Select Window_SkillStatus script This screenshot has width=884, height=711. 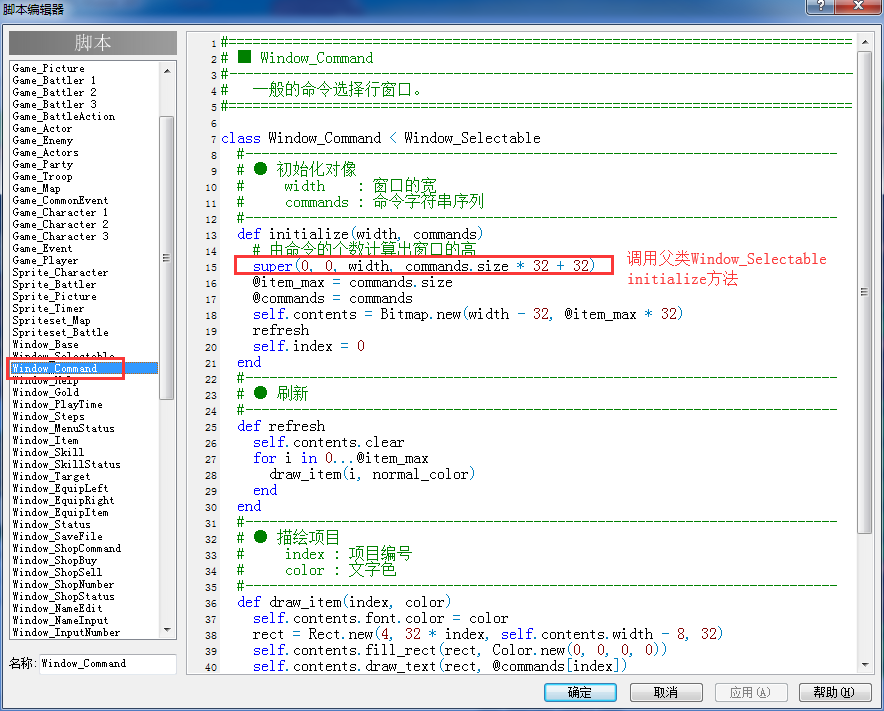tap(67, 465)
